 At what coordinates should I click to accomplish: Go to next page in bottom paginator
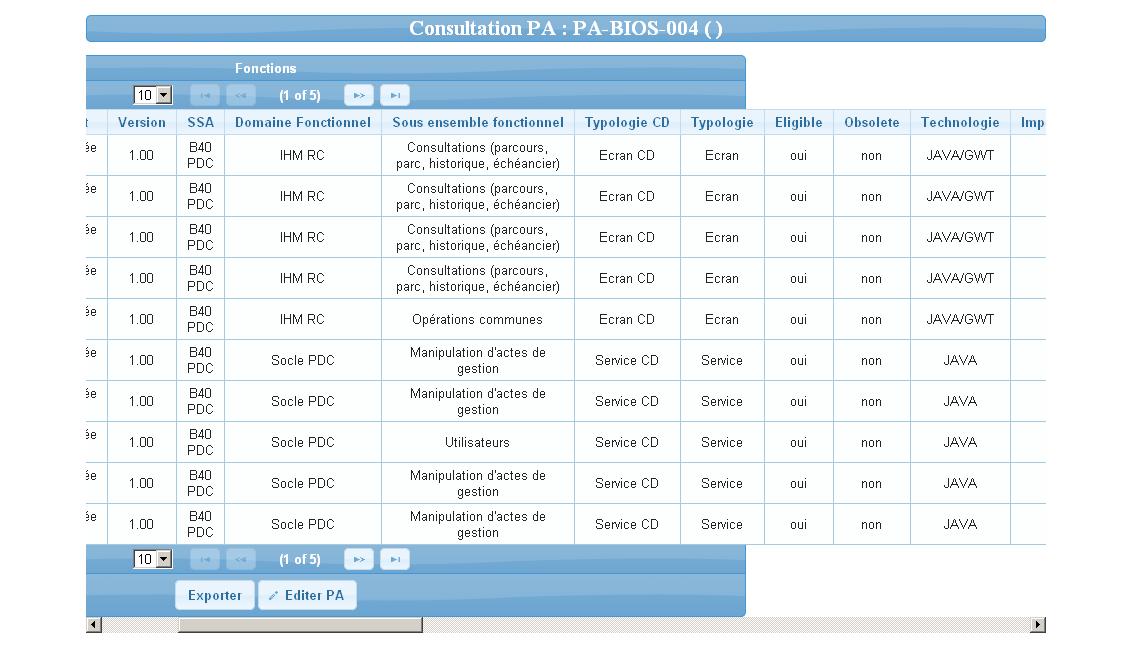pos(359,559)
